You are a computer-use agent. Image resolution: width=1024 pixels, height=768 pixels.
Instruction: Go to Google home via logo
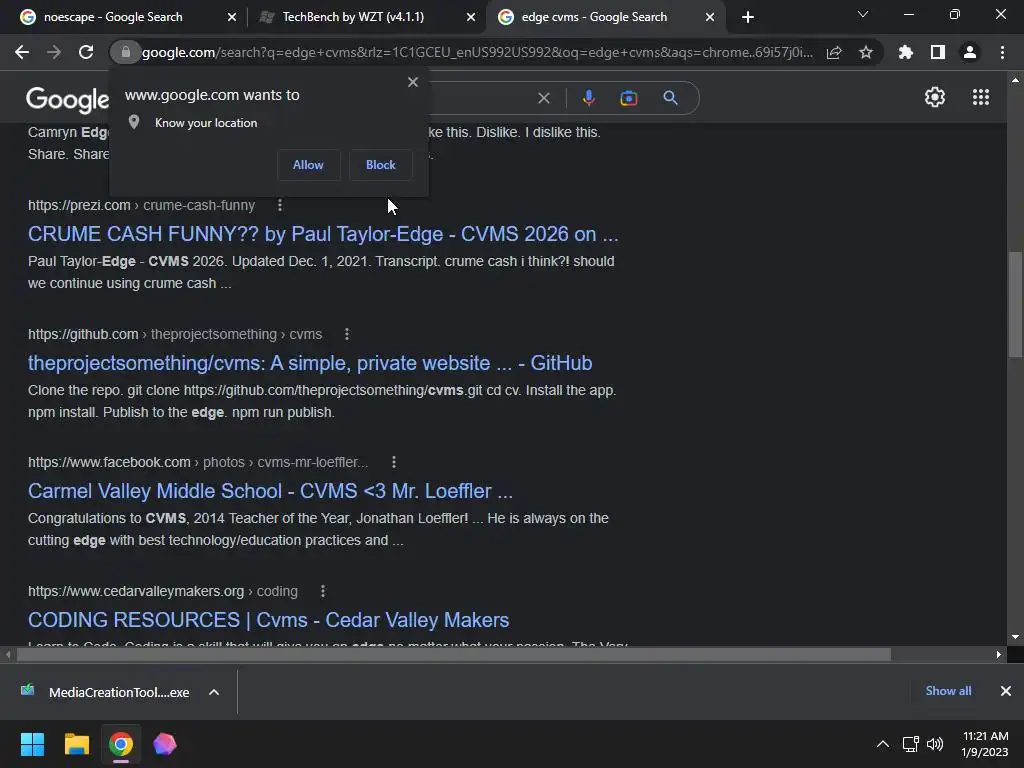(x=67, y=99)
